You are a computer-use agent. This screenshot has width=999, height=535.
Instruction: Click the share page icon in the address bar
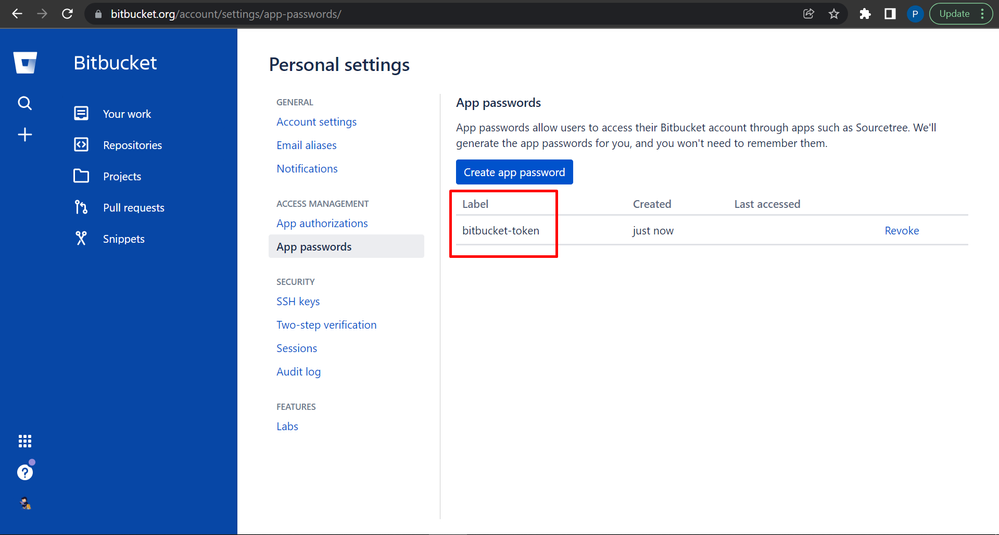point(809,14)
